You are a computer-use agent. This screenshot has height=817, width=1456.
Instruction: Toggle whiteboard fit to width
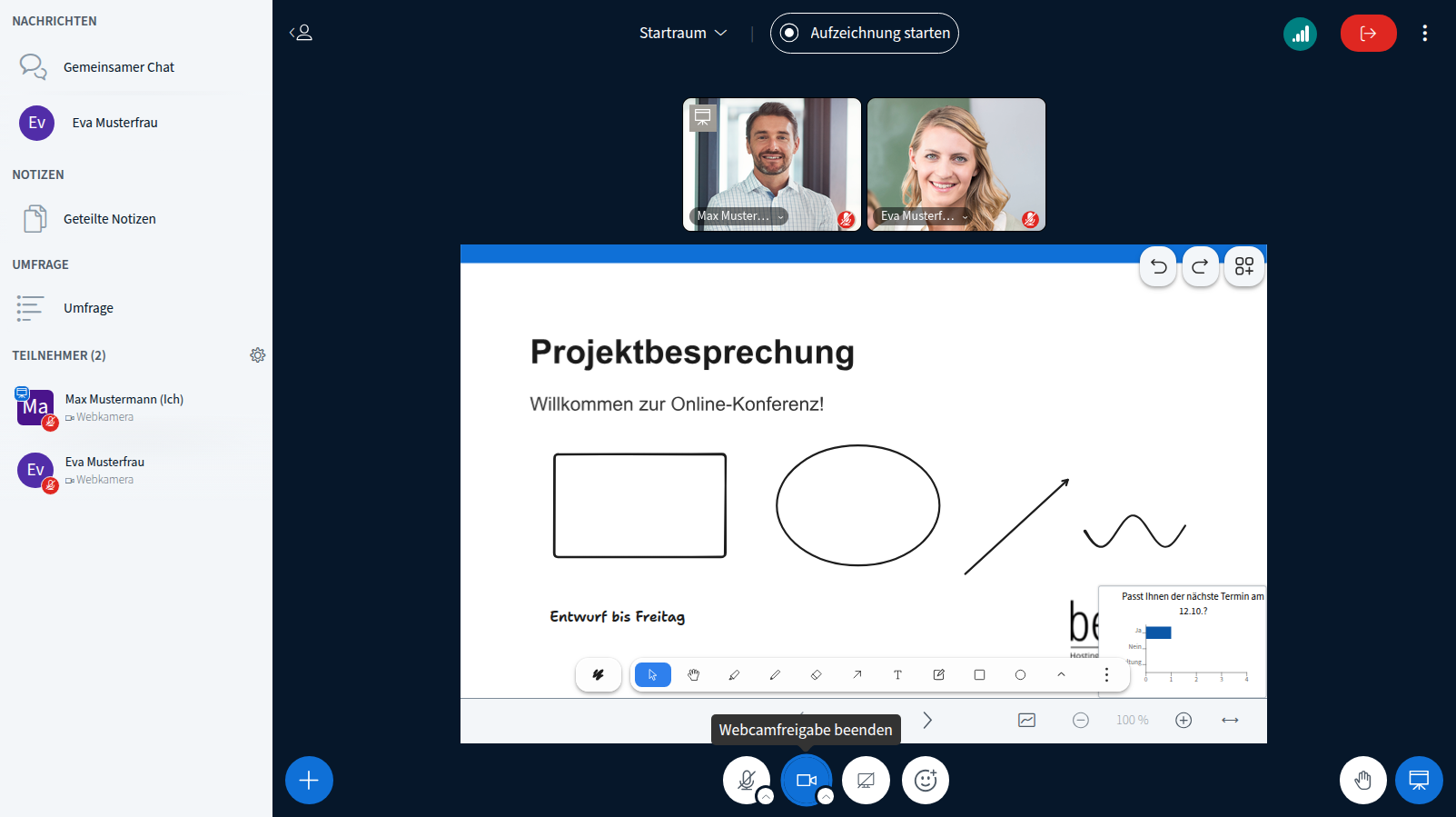point(1230,720)
